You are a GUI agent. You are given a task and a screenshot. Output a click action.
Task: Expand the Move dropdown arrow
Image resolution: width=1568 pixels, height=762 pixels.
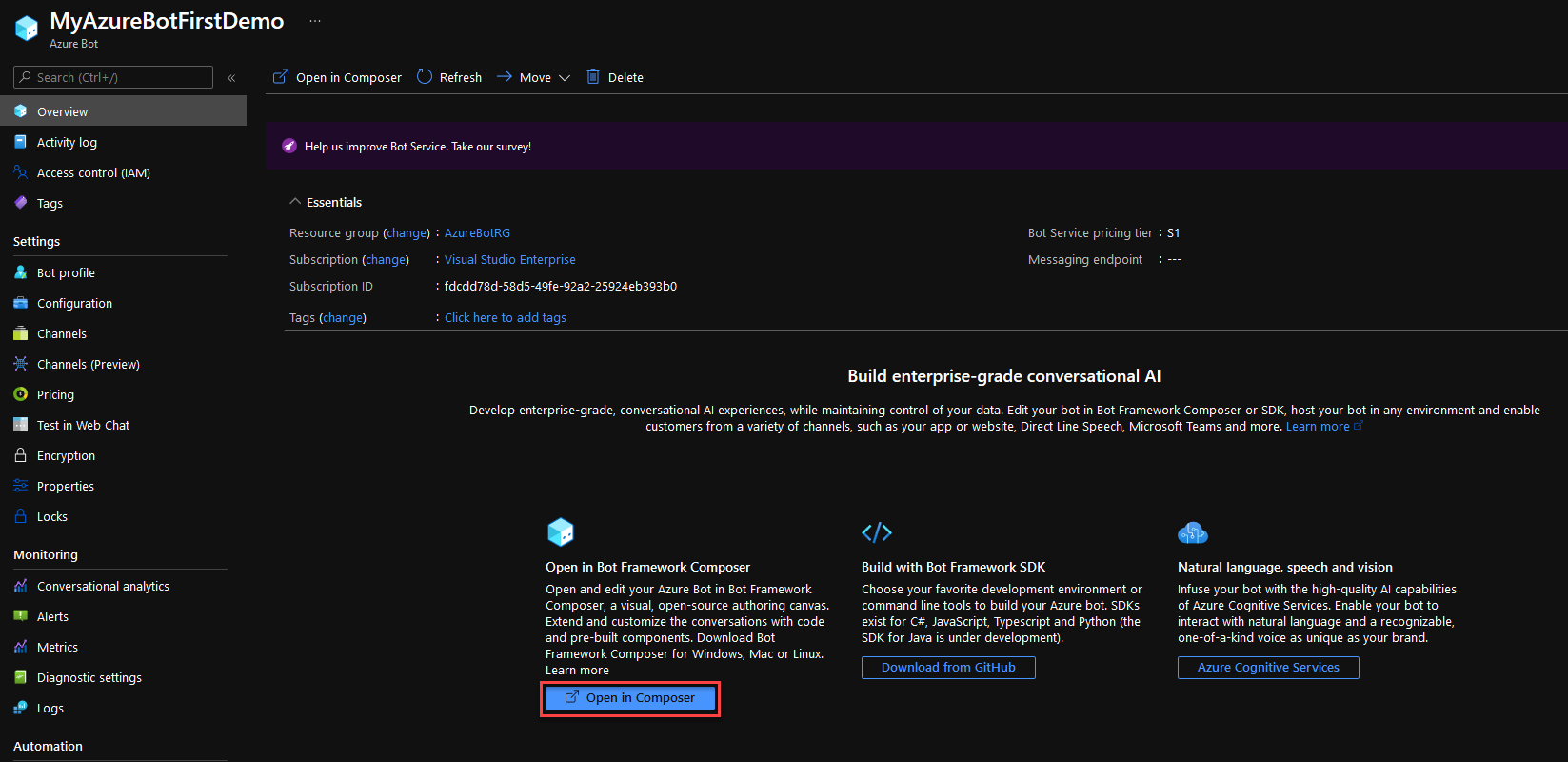[x=565, y=78]
